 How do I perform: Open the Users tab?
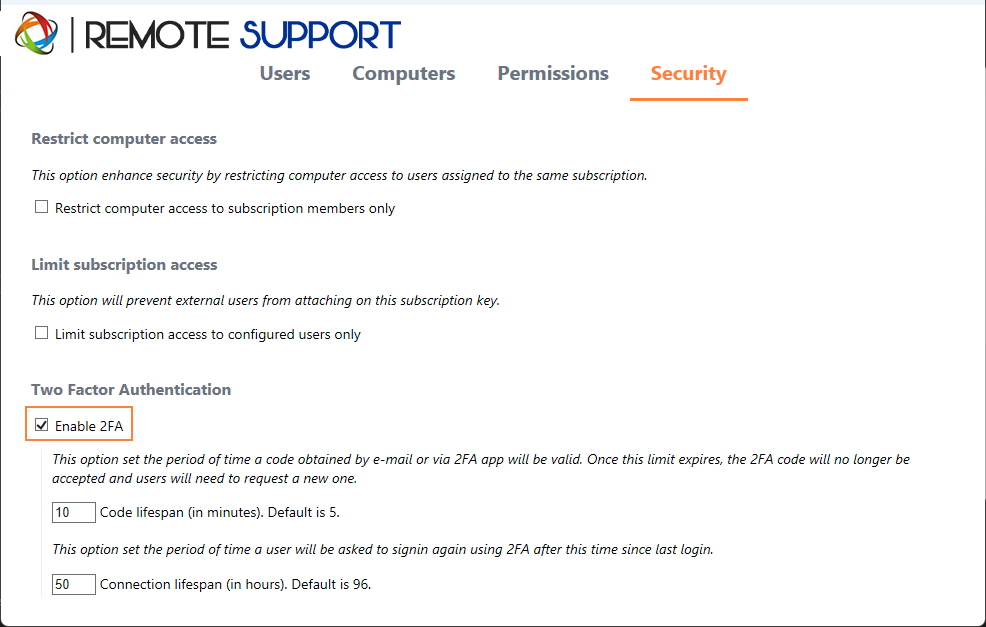[x=285, y=74]
